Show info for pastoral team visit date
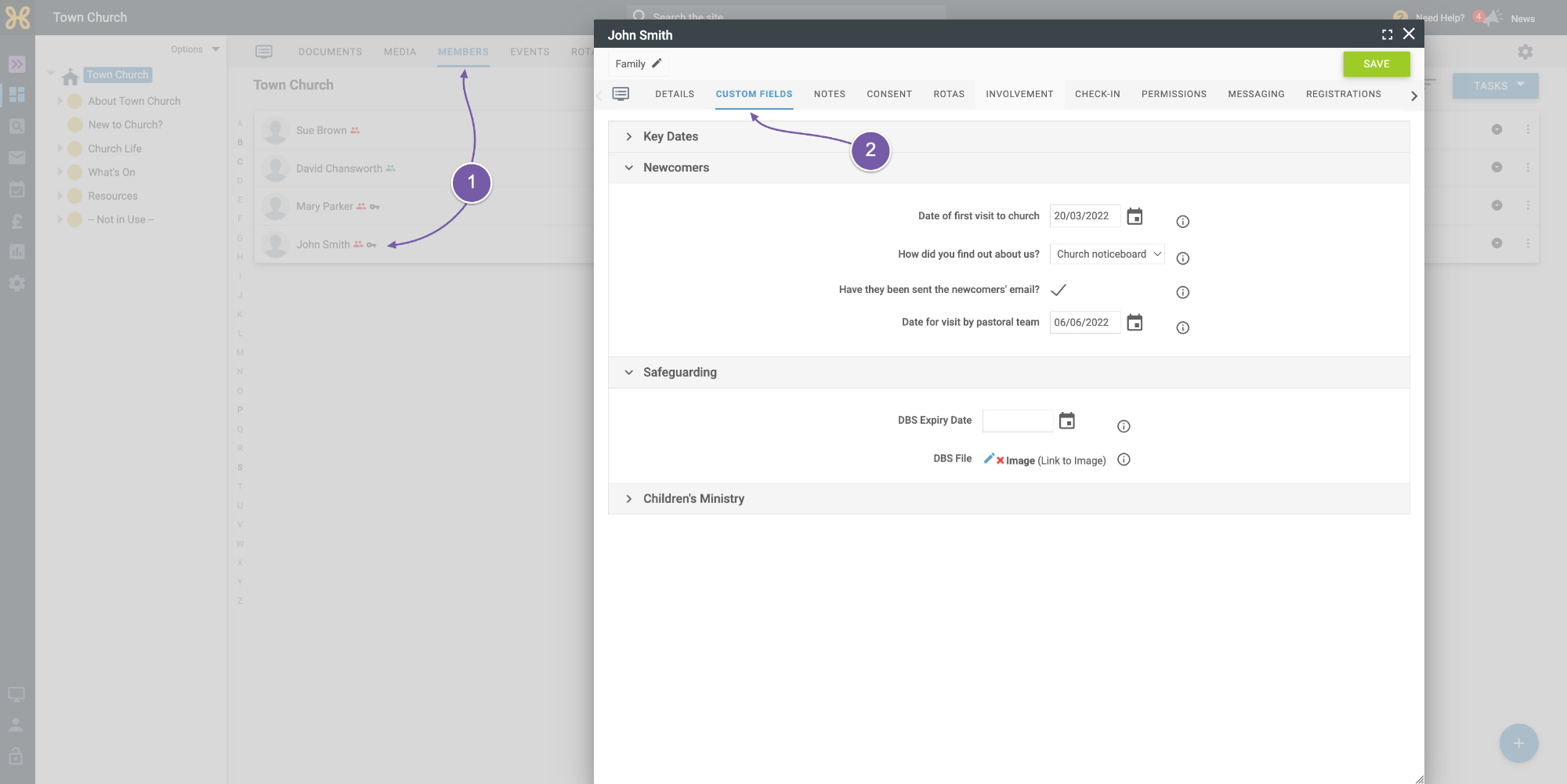The width and height of the screenshot is (1567, 784). point(1183,327)
